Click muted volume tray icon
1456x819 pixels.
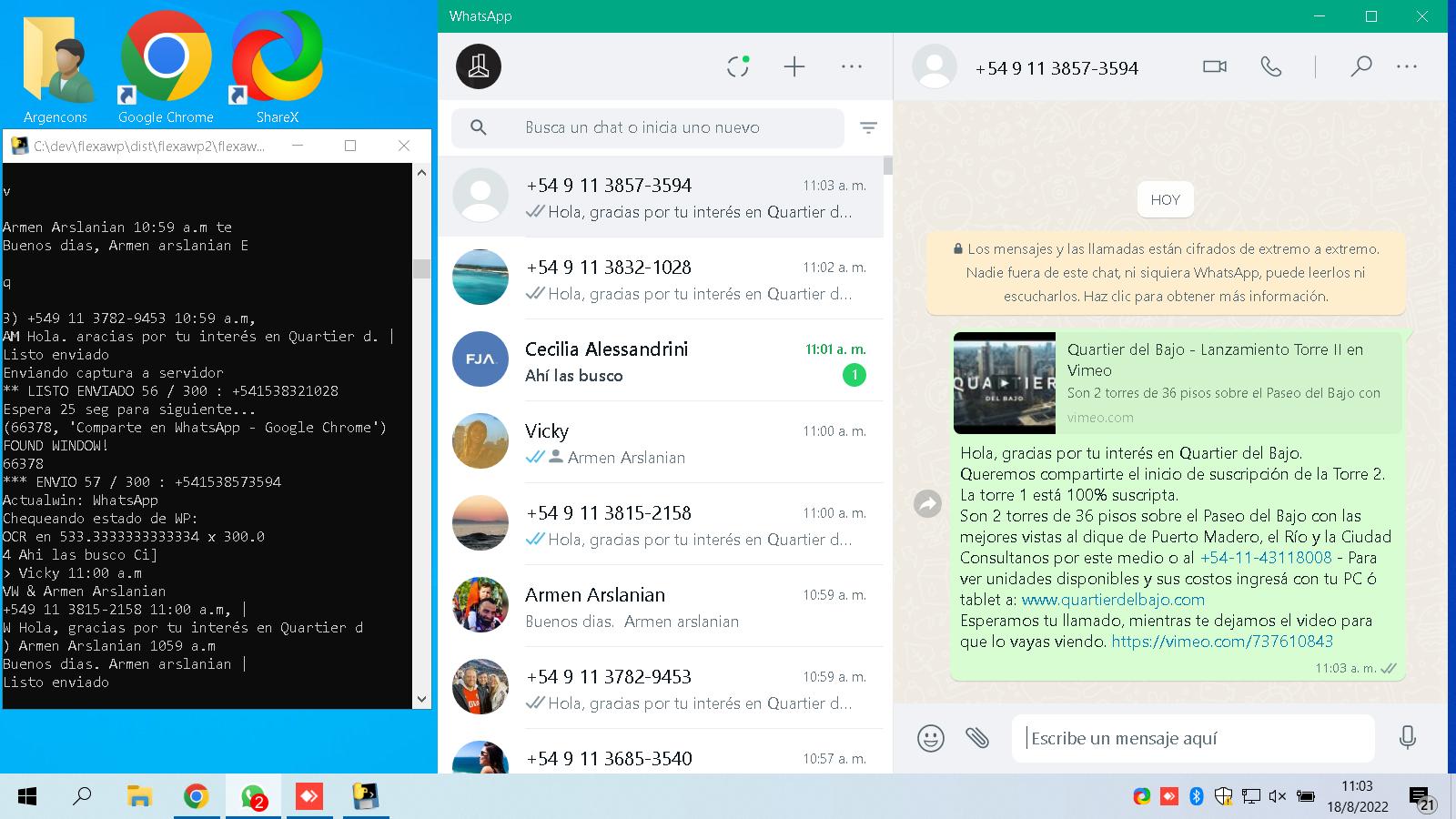(x=1278, y=796)
